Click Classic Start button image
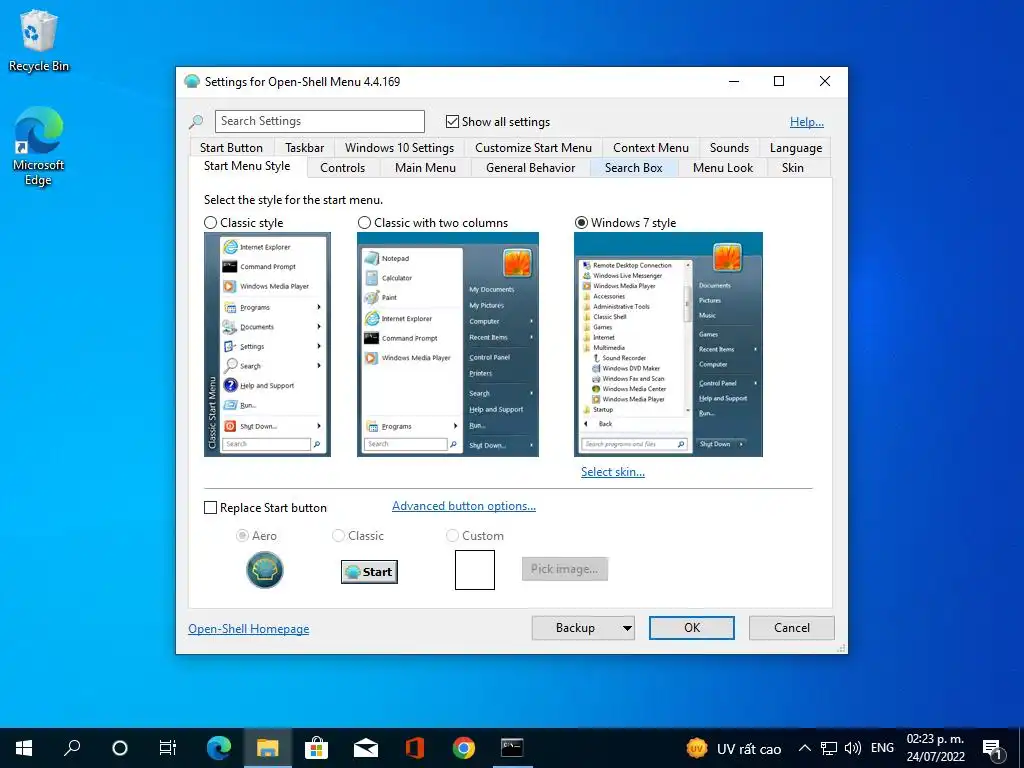Image resolution: width=1024 pixels, height=768 pixels. pyautogui.click(x=369, y=571)
